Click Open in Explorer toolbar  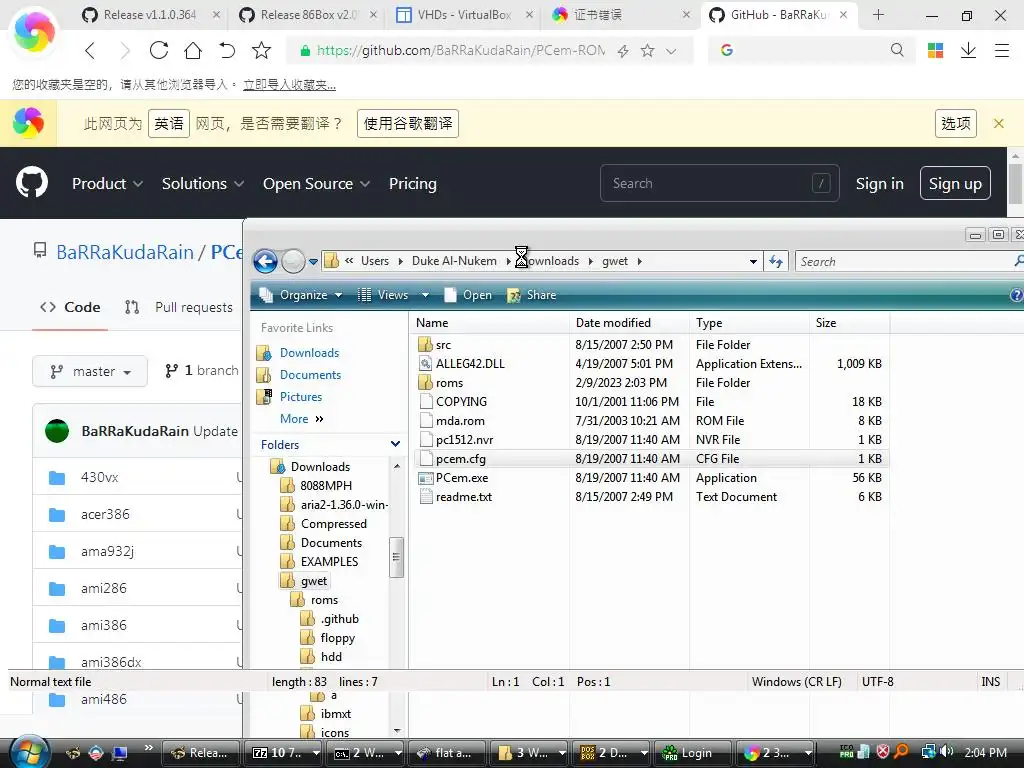(x=468, y=295)
